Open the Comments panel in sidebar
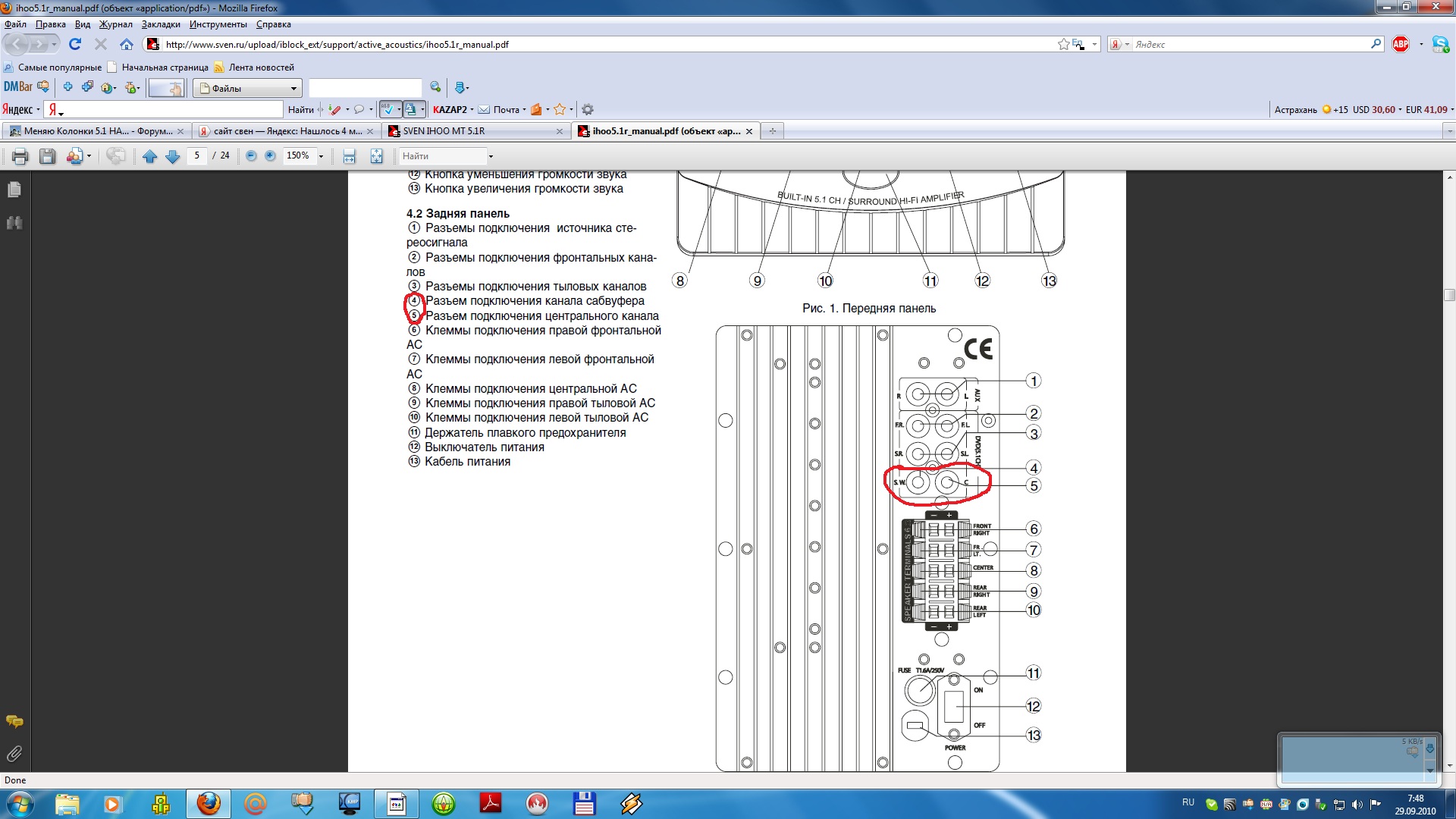This screenshot has height=819, width=1456. (14, 721)
